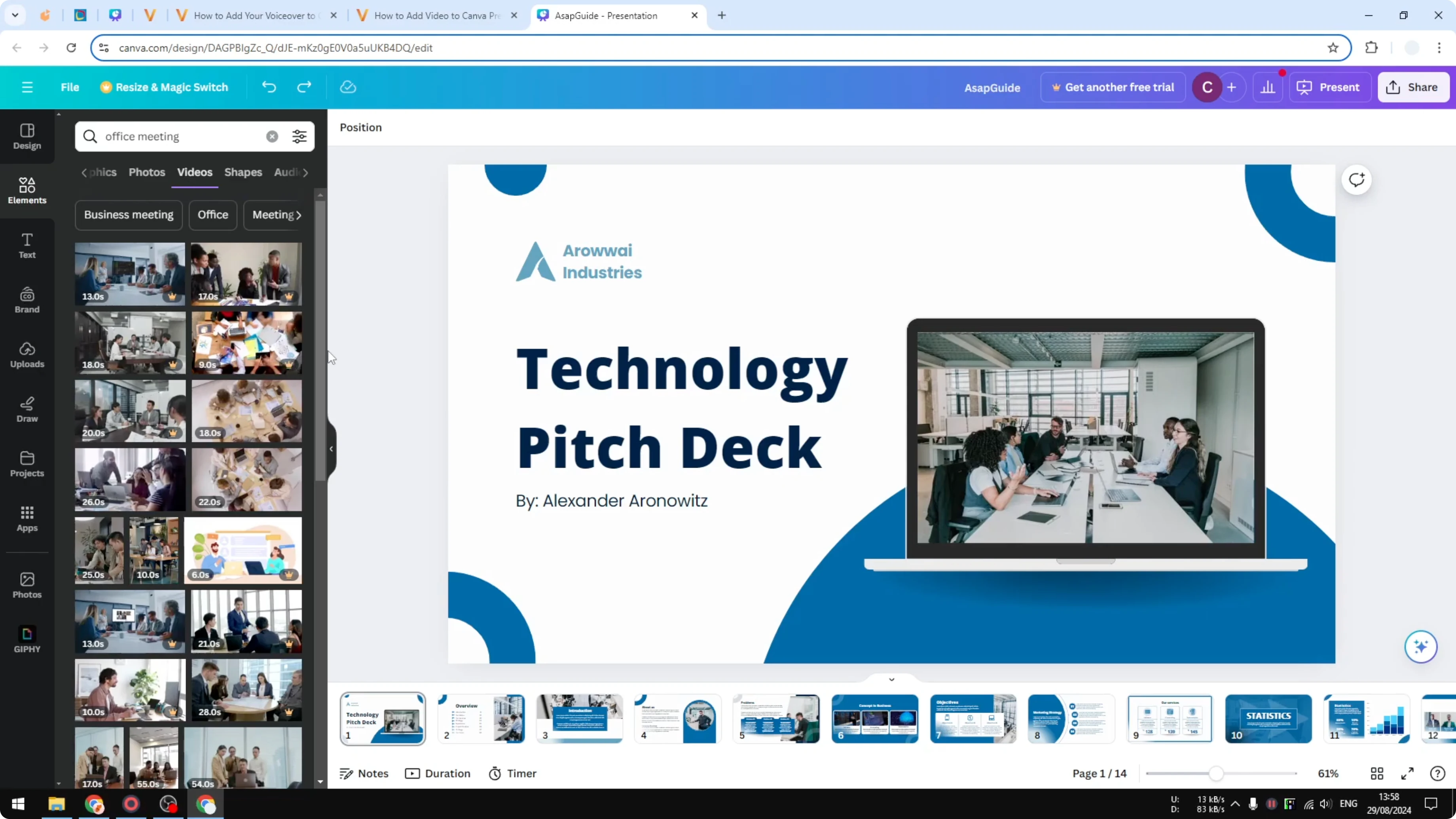Redo the last action

304,87
